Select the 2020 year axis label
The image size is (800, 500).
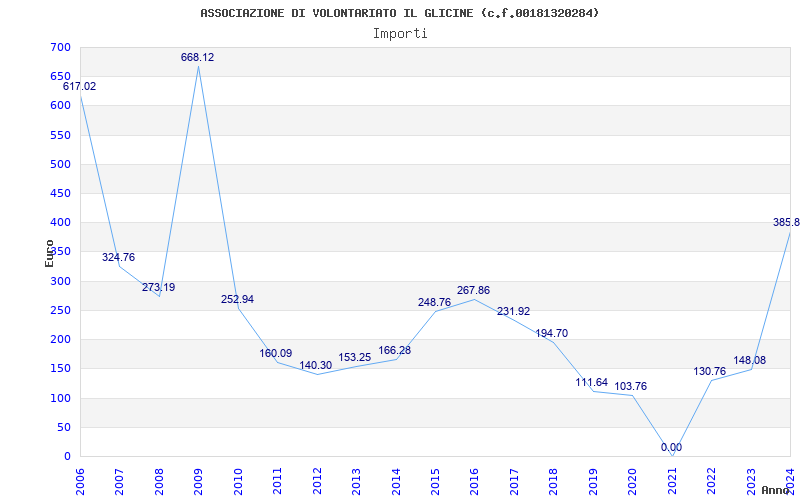pos(633,481)
